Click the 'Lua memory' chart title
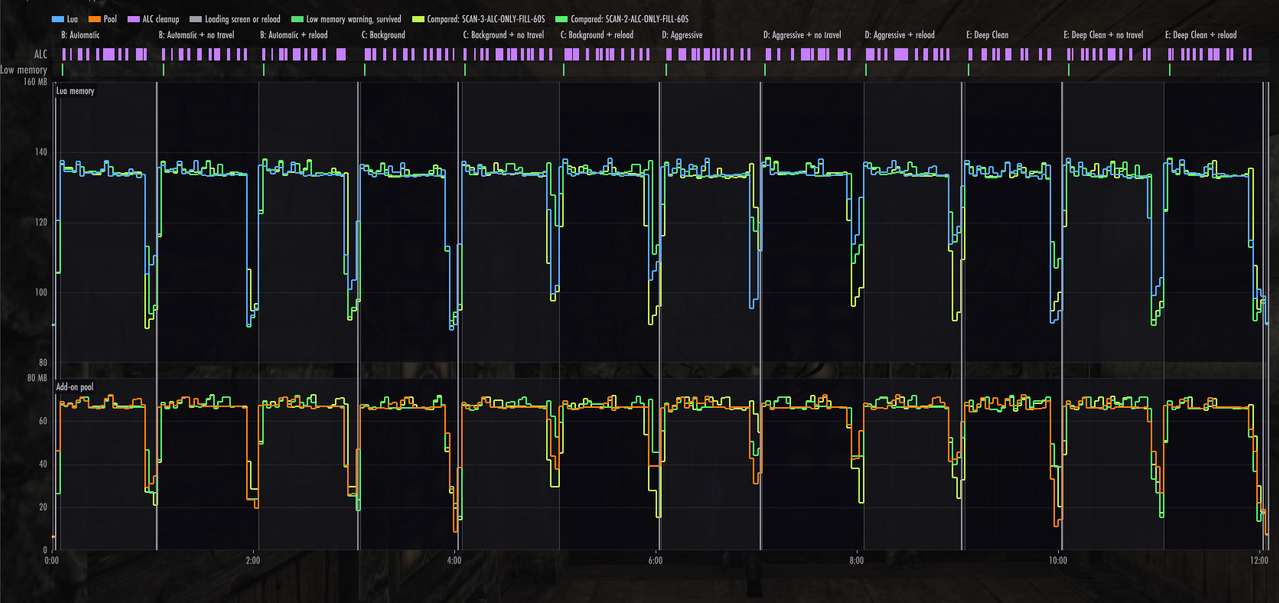This screenshot has height=603, width=1279. pyautogui.click(x=75, y=91)
